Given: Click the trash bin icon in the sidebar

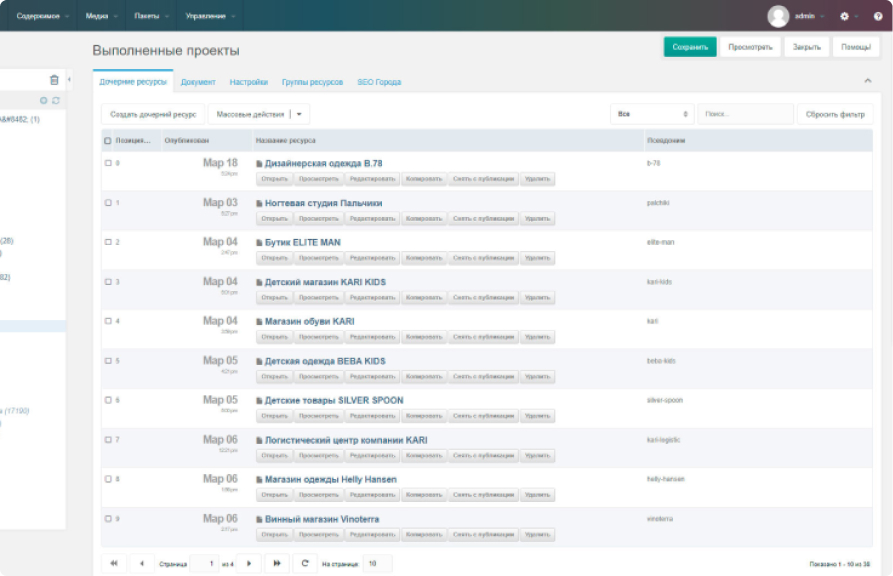Looking at the screenshot, I should coord(54,80).
